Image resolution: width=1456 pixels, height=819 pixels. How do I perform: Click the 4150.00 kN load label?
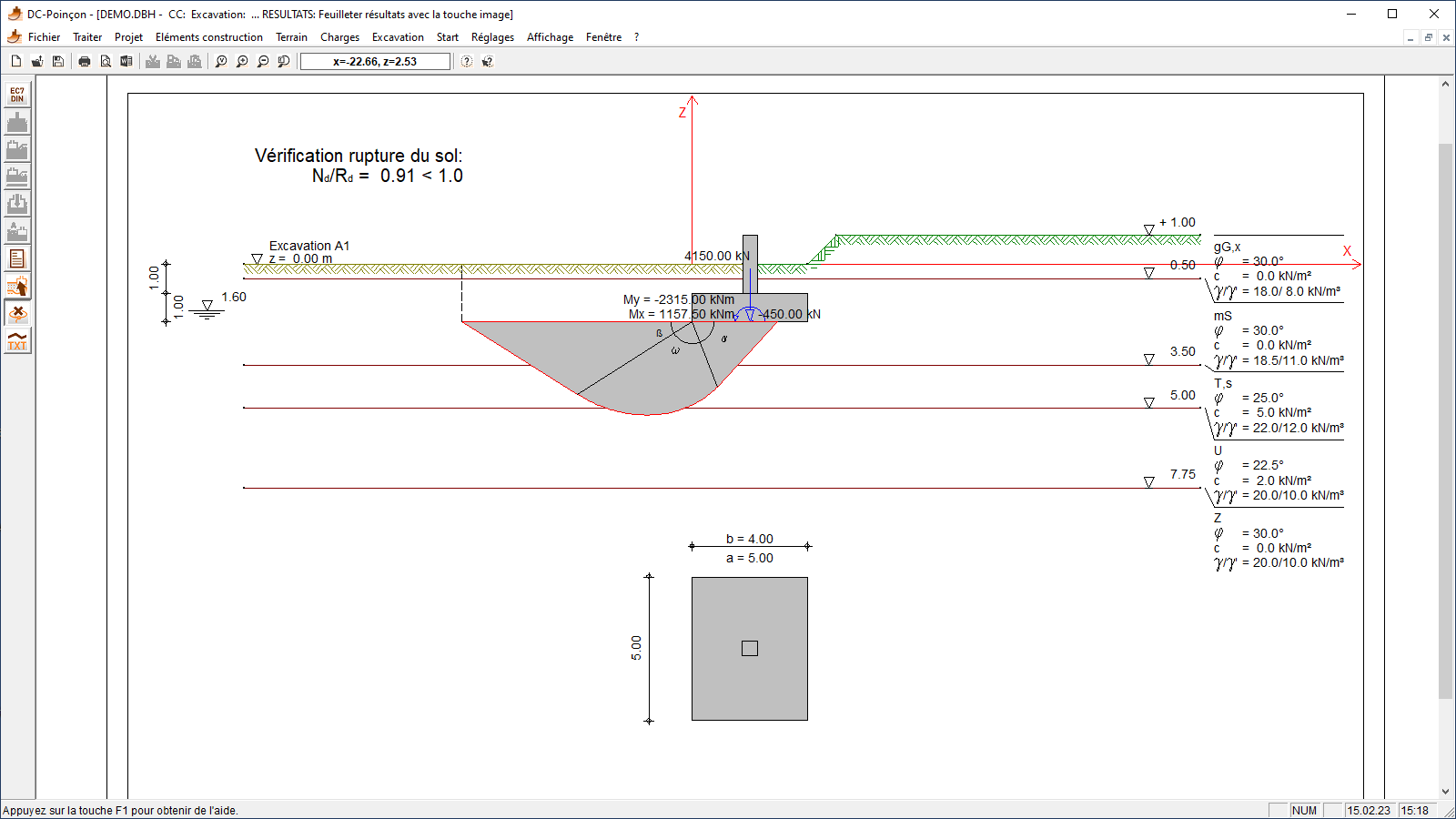[717, 256]
